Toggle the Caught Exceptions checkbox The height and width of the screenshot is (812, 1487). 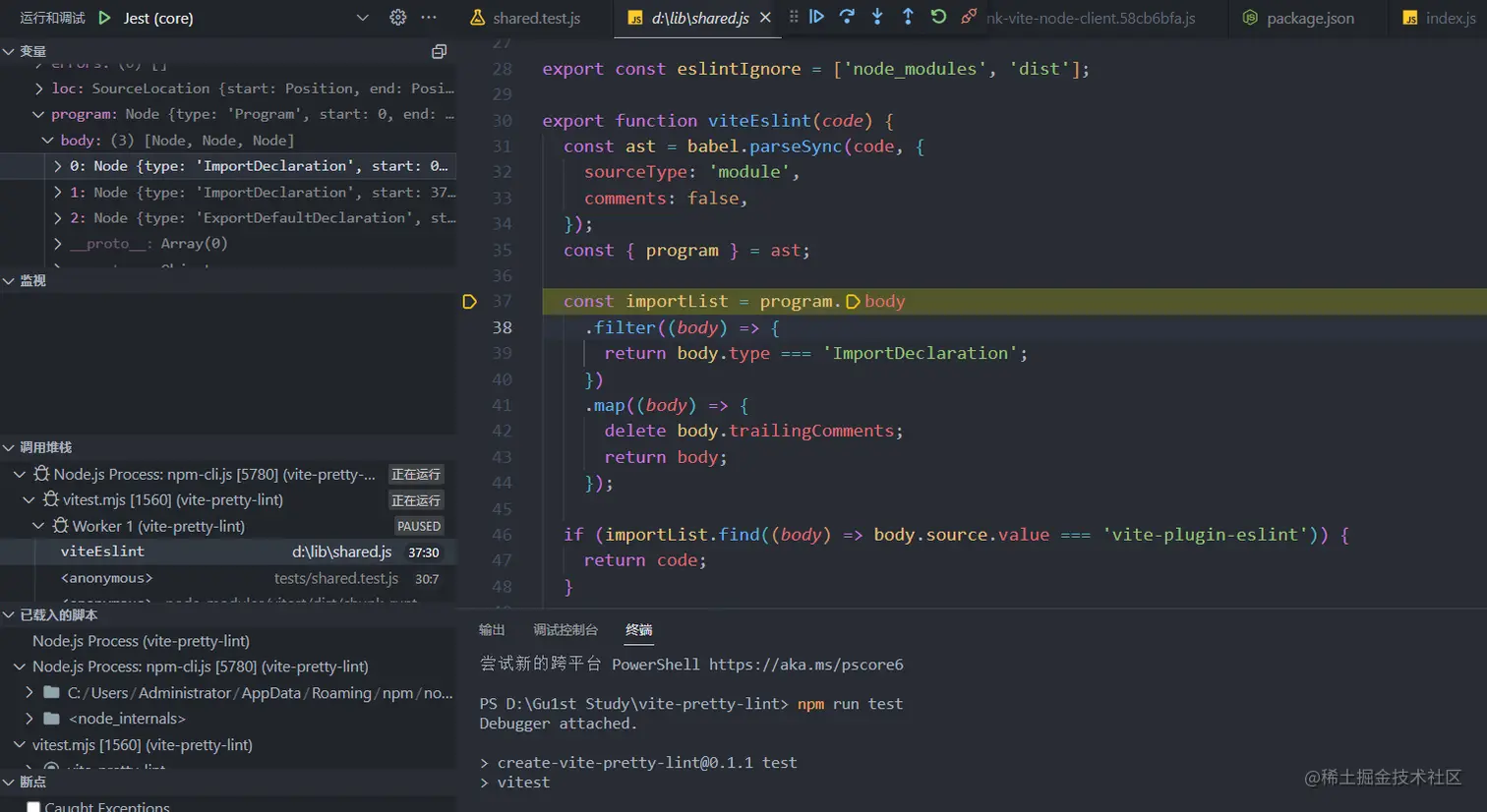33,807
